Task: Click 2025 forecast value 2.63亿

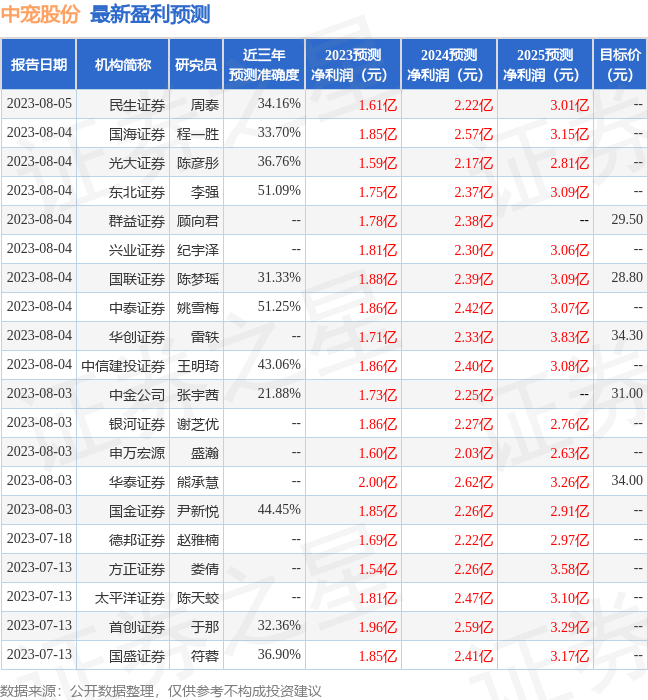Action: pyautogui.click(x=569, y=454)
